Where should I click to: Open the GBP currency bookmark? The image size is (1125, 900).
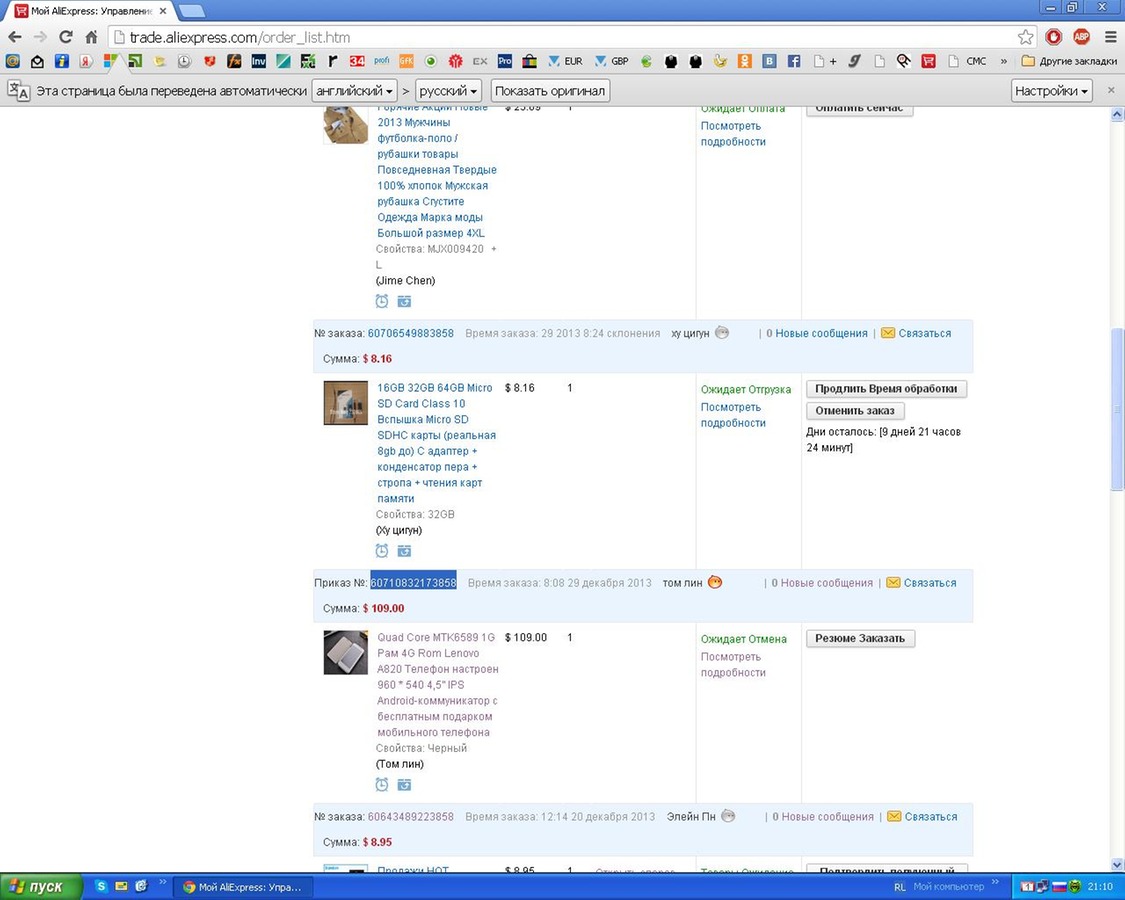click(x=611, y=62)
